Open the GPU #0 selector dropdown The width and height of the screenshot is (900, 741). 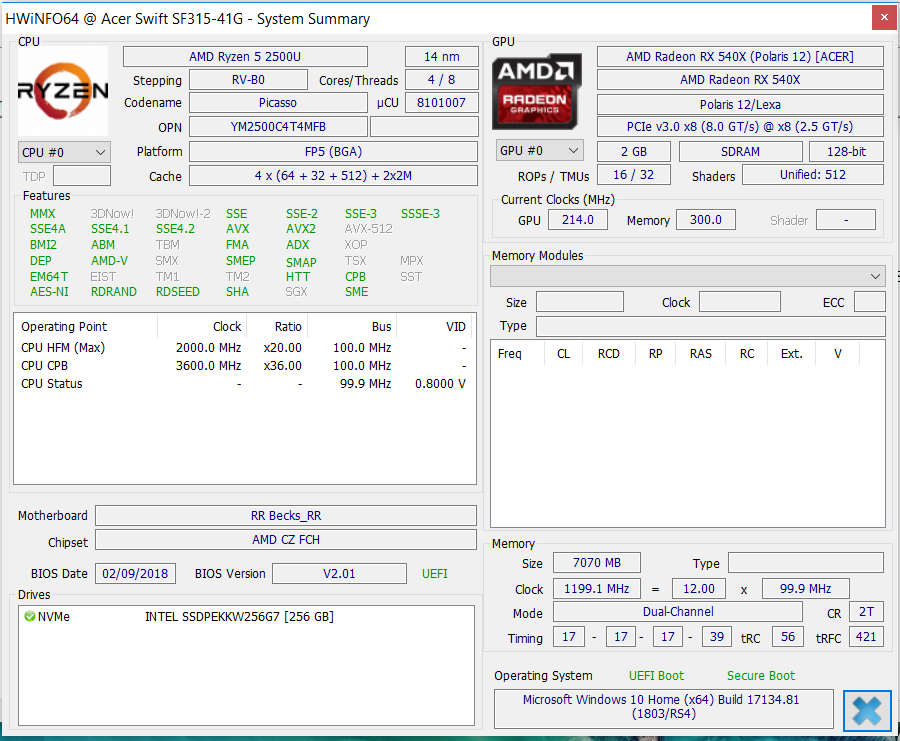click(539, 151)
